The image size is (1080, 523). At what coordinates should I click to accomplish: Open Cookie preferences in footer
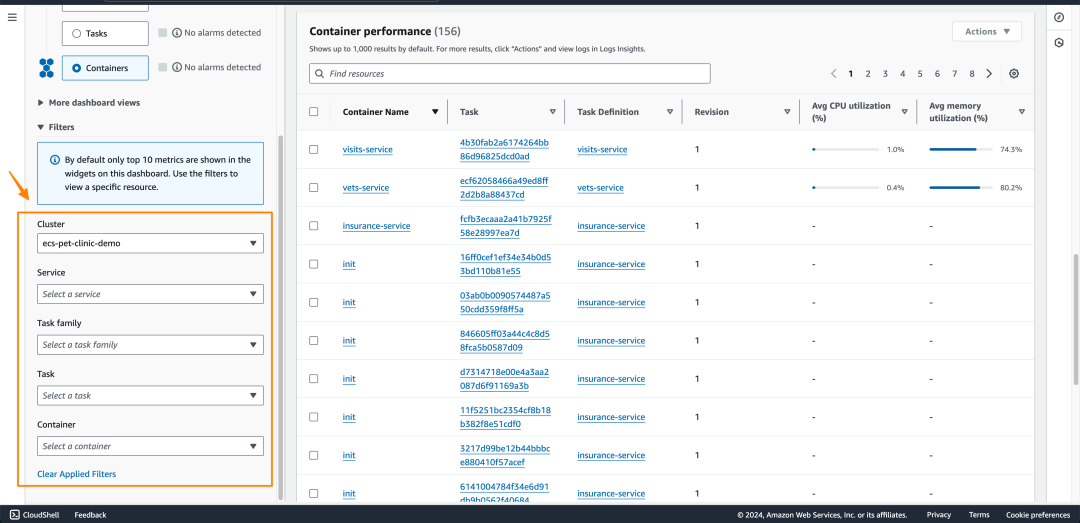click(x=1038, y=515)
